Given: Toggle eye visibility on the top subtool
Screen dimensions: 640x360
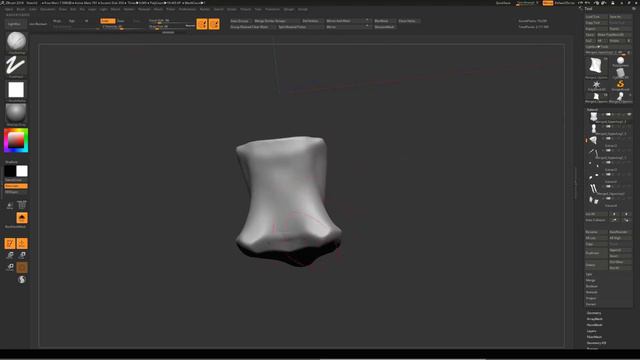Looking at the screenshot, I should (x=629, y=115).
